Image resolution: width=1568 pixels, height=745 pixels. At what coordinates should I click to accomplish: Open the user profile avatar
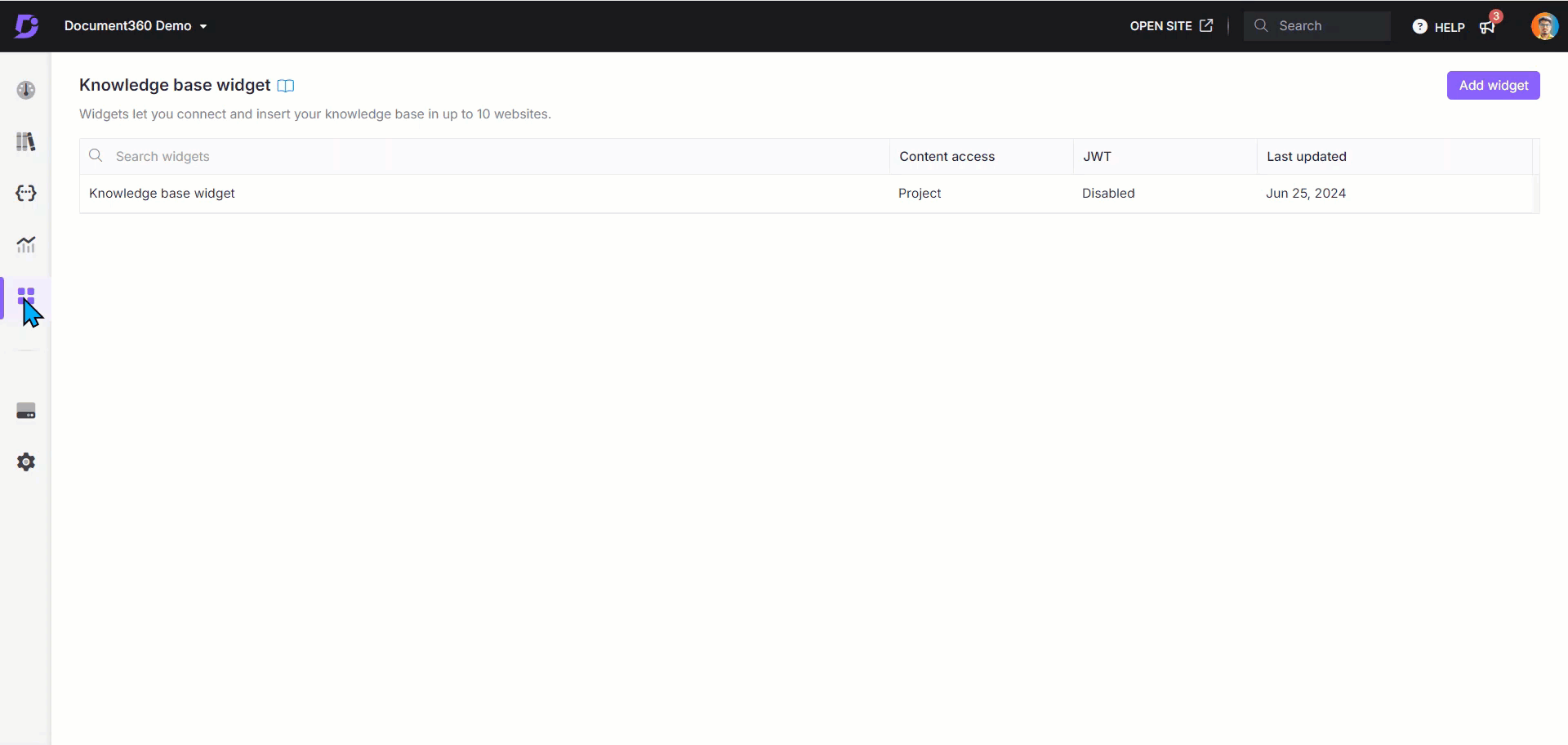[x=1544, y=26]
